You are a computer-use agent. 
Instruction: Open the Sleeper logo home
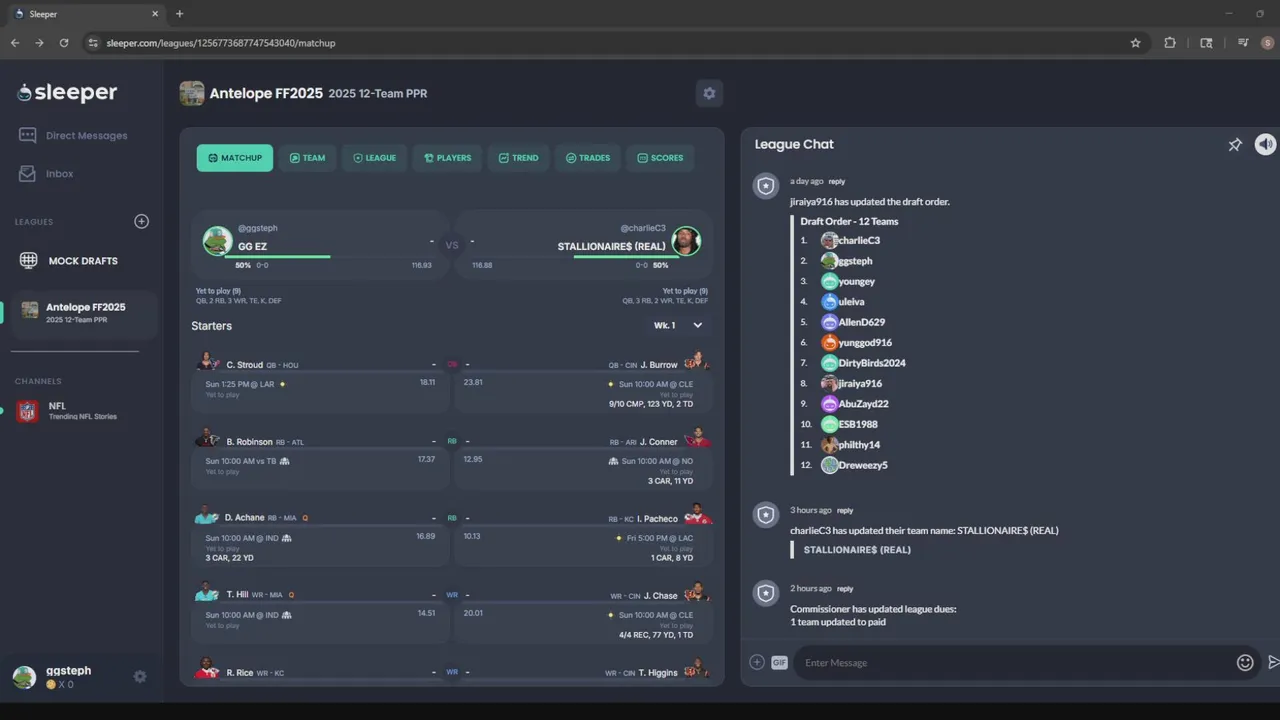(x=67, y=93)
